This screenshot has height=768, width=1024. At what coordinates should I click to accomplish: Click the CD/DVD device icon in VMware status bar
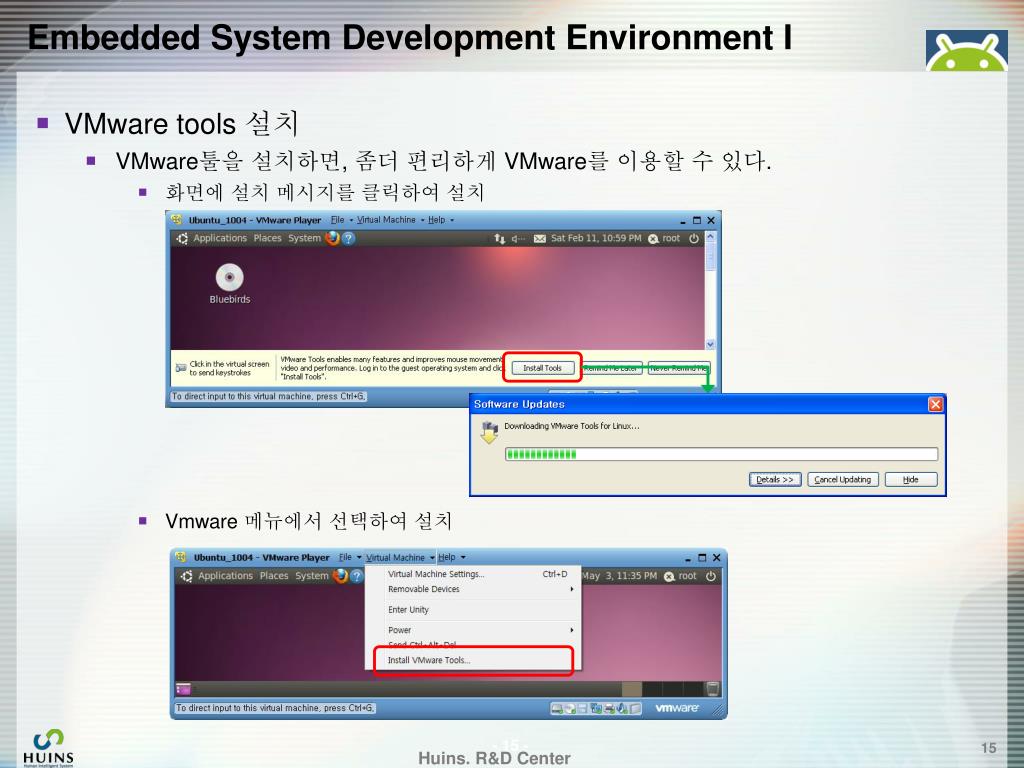[x=570, y=709]
